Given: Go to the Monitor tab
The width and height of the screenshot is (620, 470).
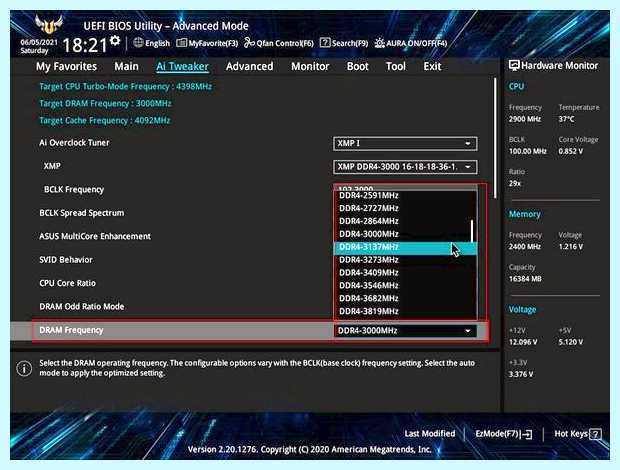Looking at the screenshot, I should tap(310, 66).
